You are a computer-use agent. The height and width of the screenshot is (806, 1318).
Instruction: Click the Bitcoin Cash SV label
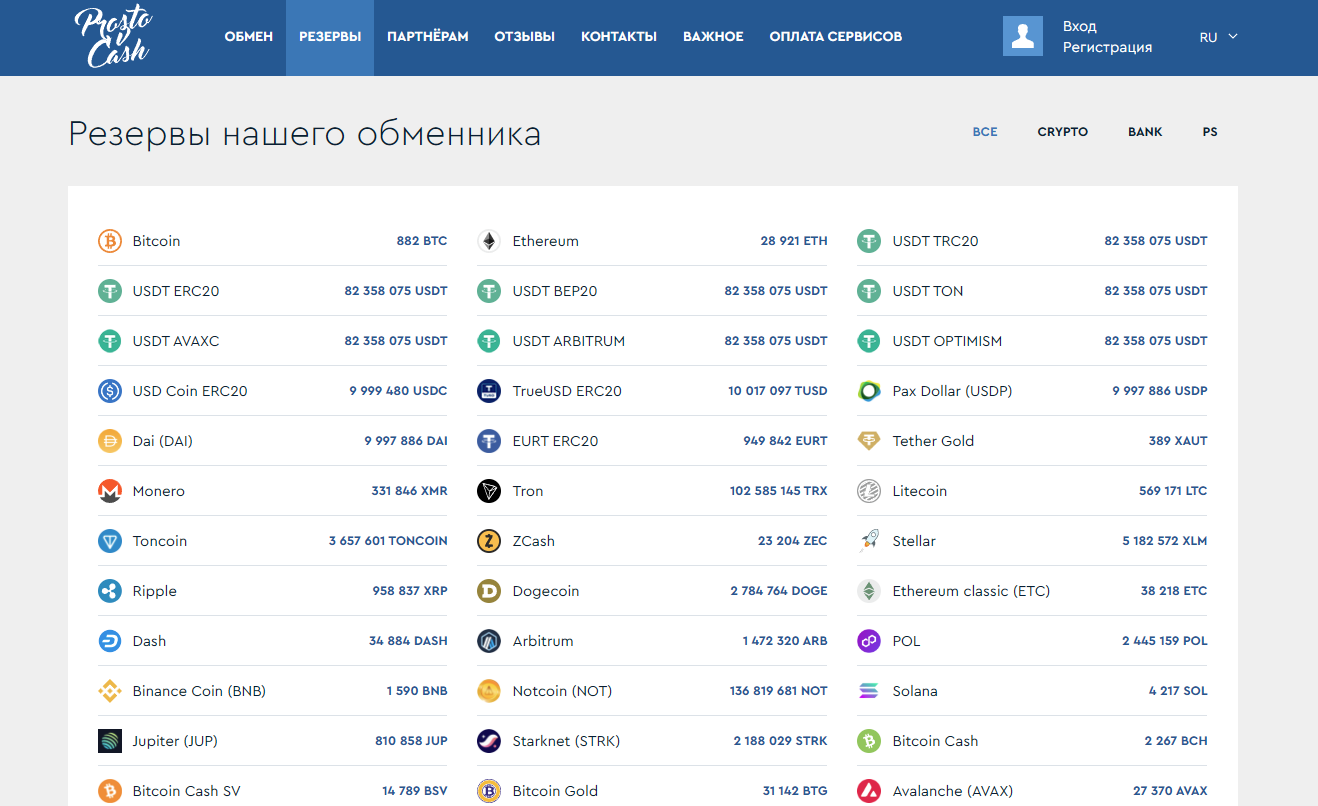point(187,791)
